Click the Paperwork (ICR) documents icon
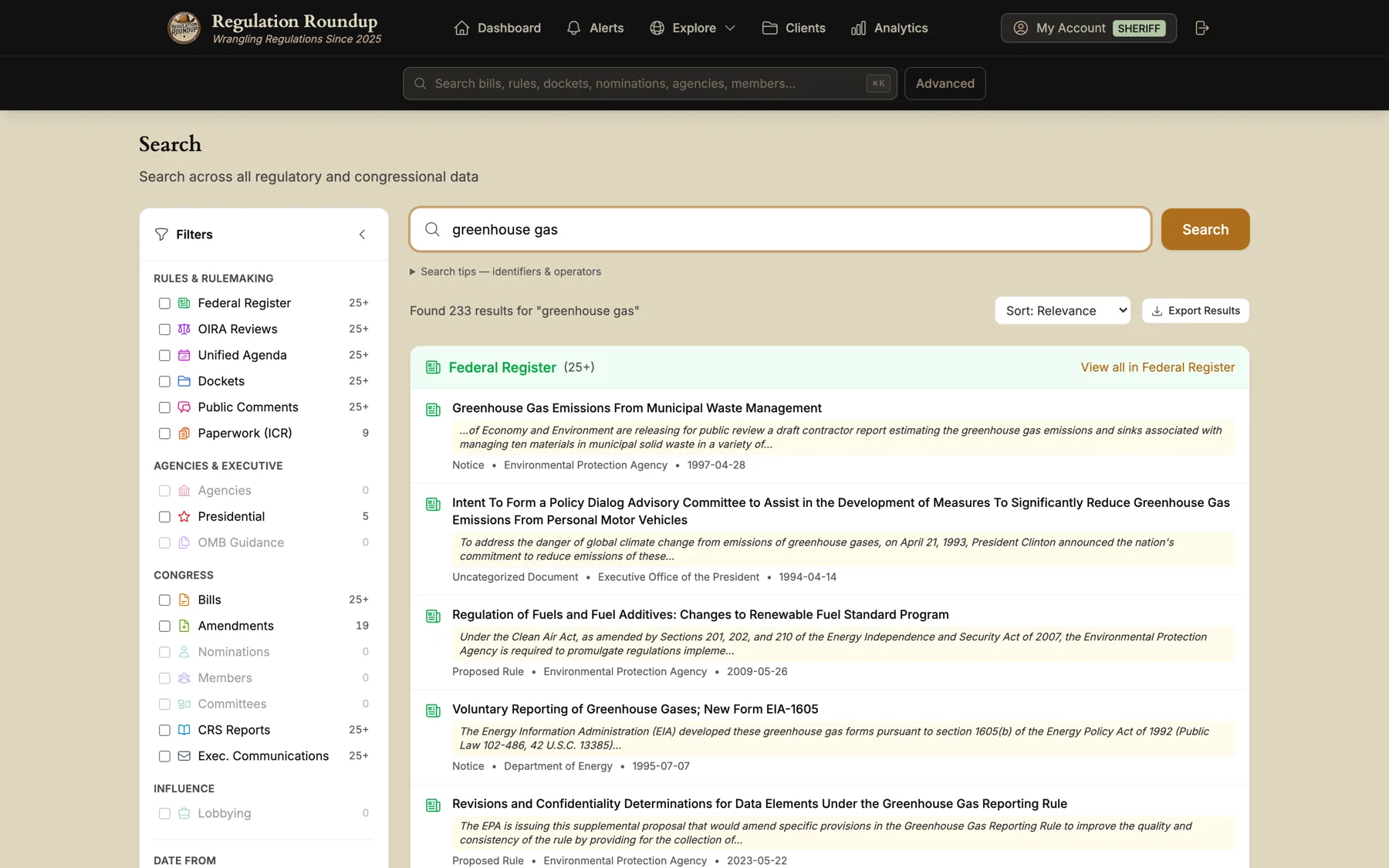 click(x=184, y=434)
